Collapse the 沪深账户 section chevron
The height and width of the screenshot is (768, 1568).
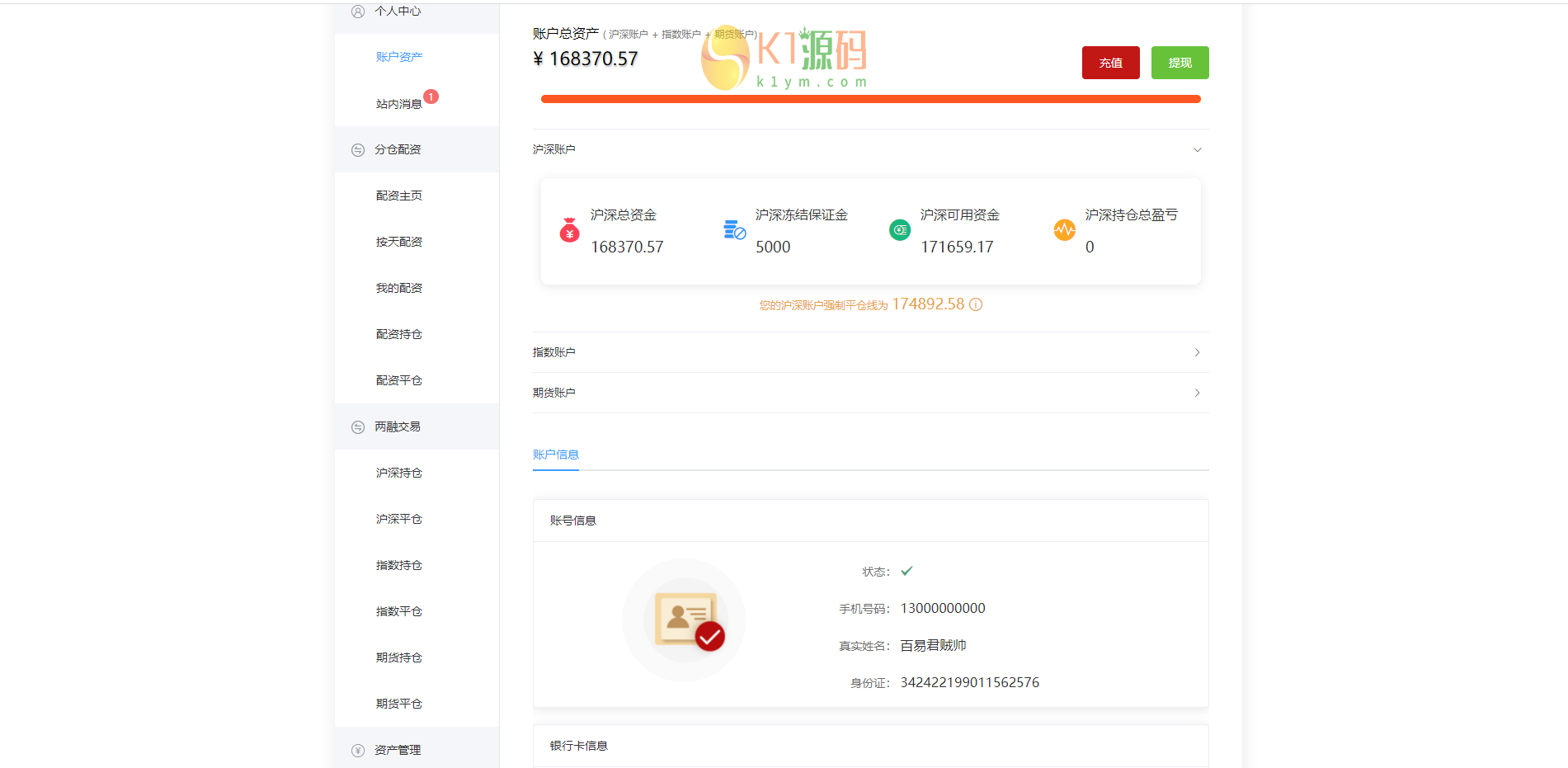[1198, 149]
